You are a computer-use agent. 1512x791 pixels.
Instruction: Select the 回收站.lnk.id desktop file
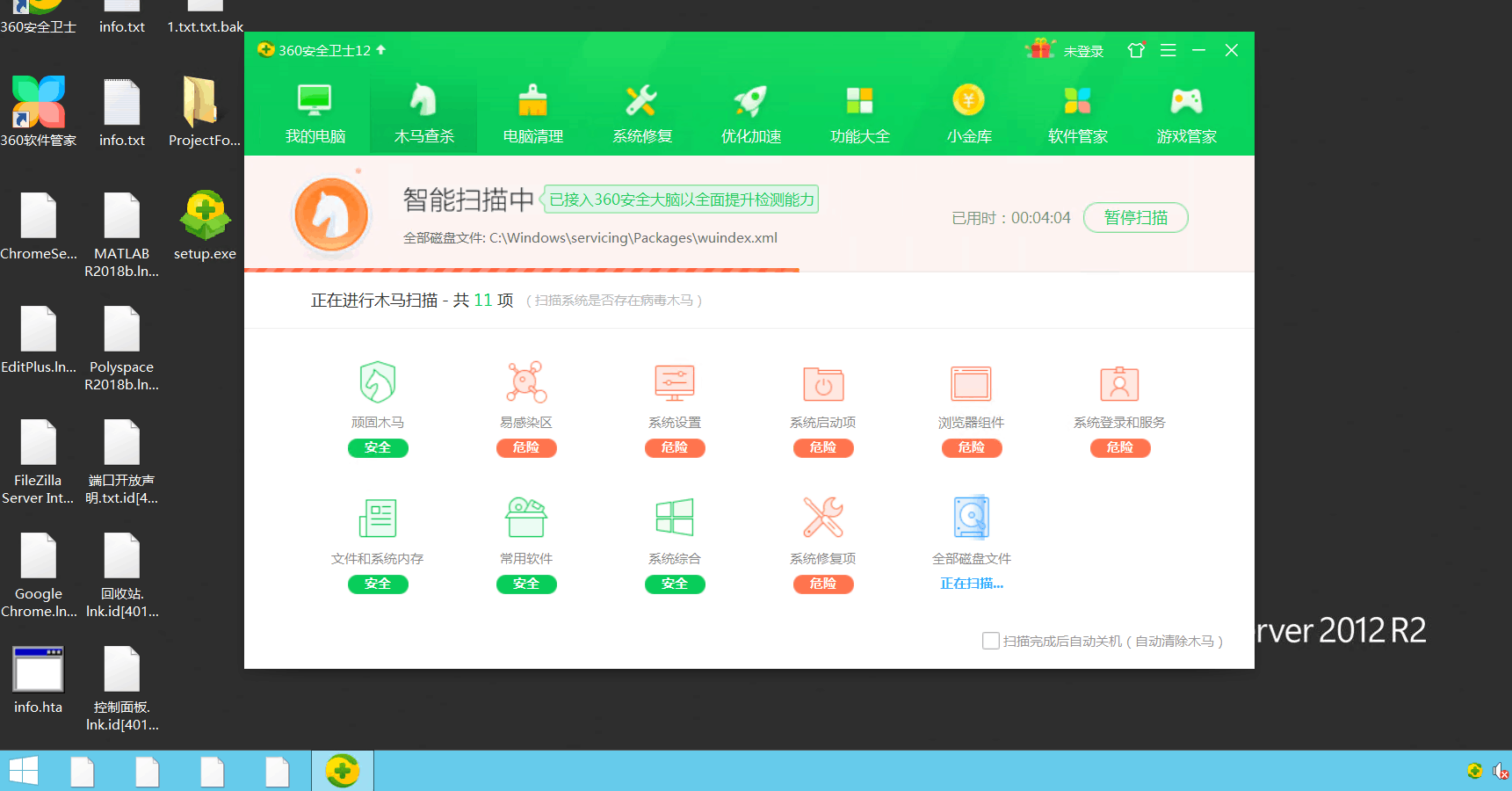click(122, 576)
